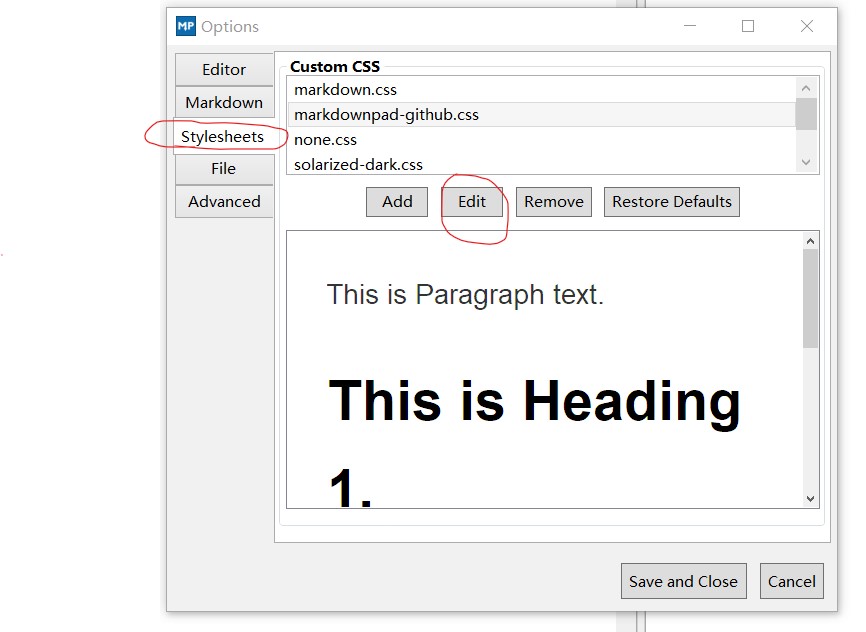Switch to the File tab

(223, 168)
